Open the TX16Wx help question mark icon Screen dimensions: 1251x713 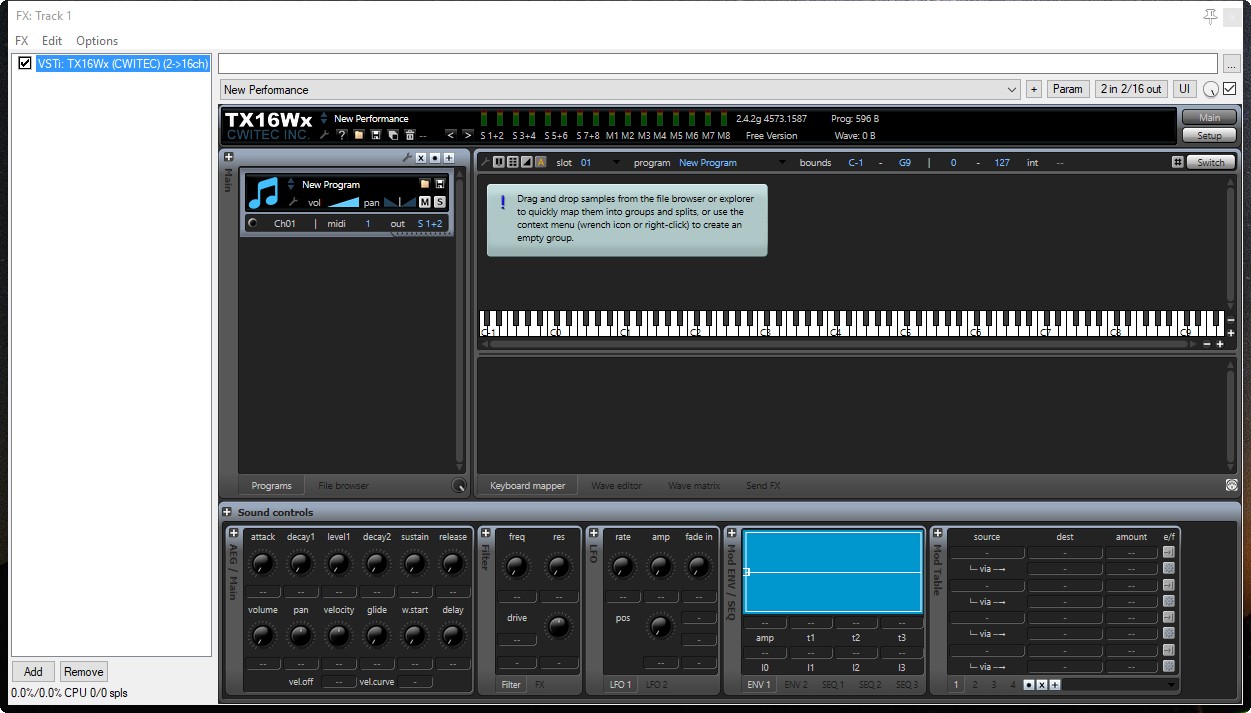(x=342, y=135)
